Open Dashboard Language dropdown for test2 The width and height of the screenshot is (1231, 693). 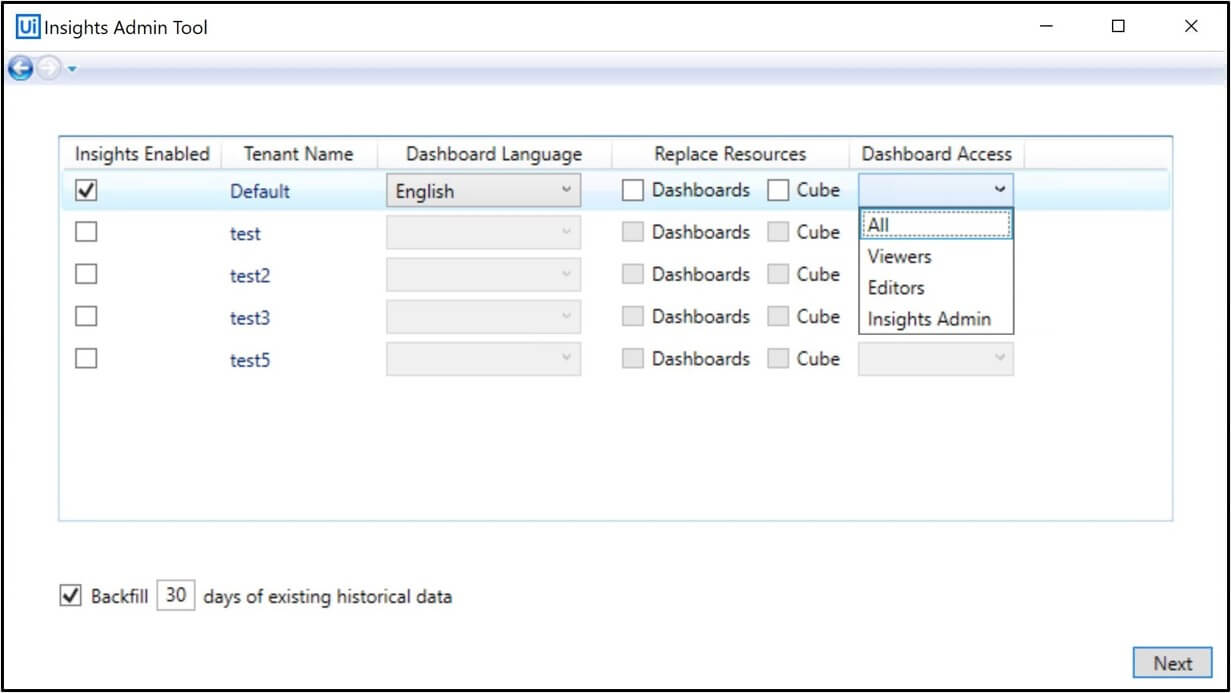[483, 274]
